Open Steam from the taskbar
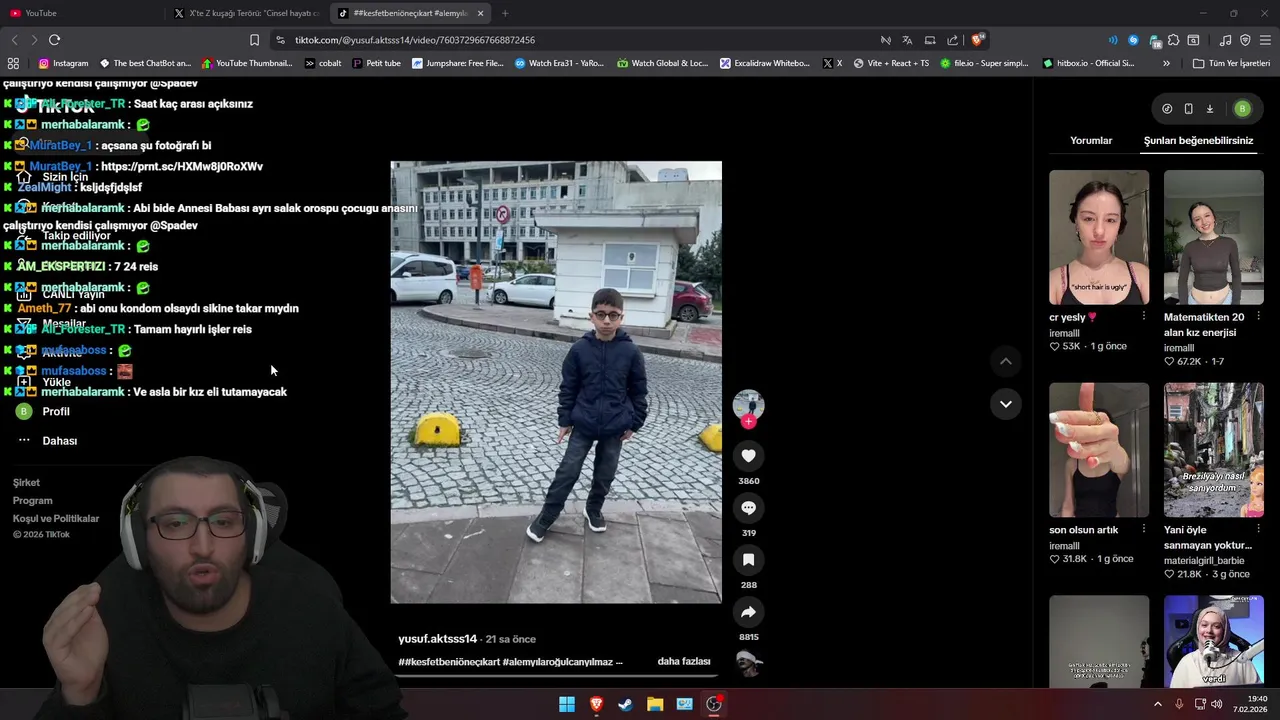The width and height of the screenshot is (1280, 720). coord(626,704)
